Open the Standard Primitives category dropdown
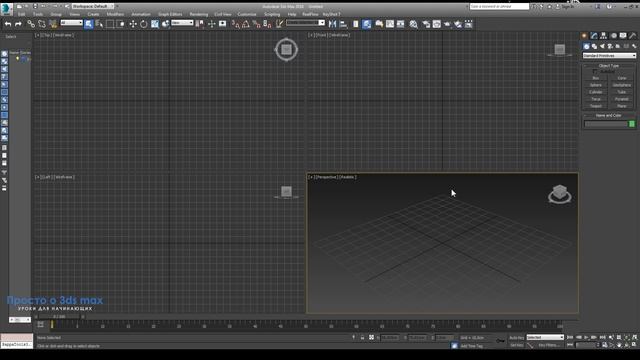Screen dimensions: 640x360 tap(609, 56)
